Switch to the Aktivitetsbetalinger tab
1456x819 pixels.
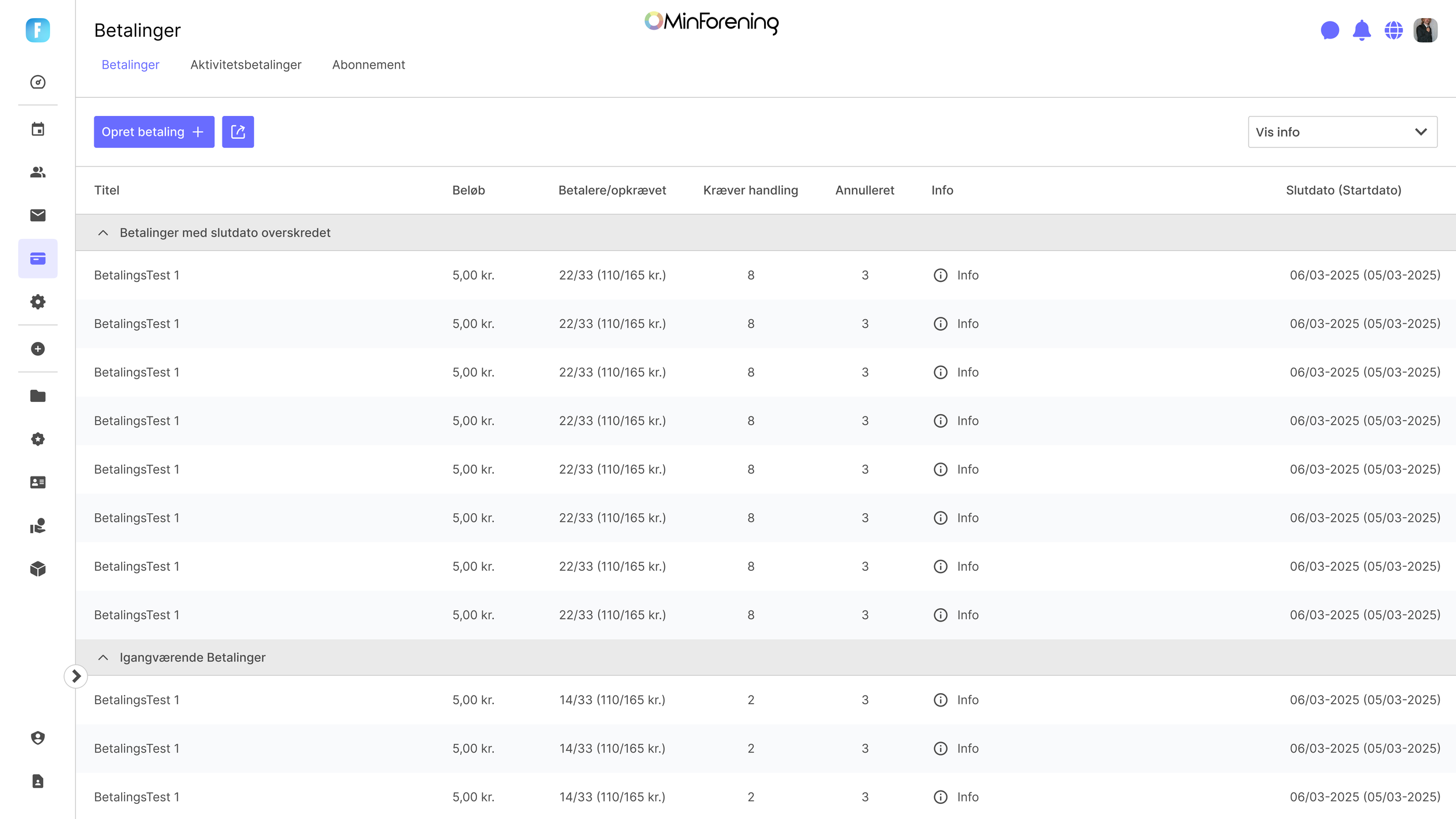(x=246, y=65)
